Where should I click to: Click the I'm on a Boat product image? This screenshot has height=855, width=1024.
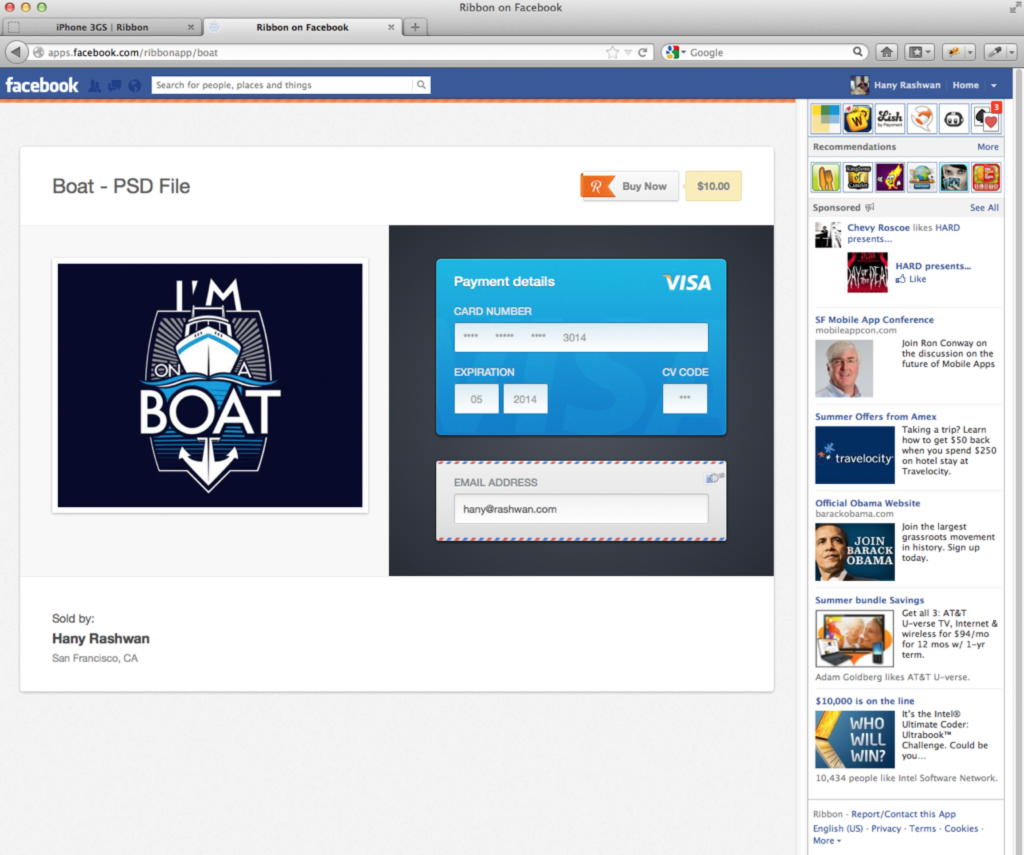(210, 385)
